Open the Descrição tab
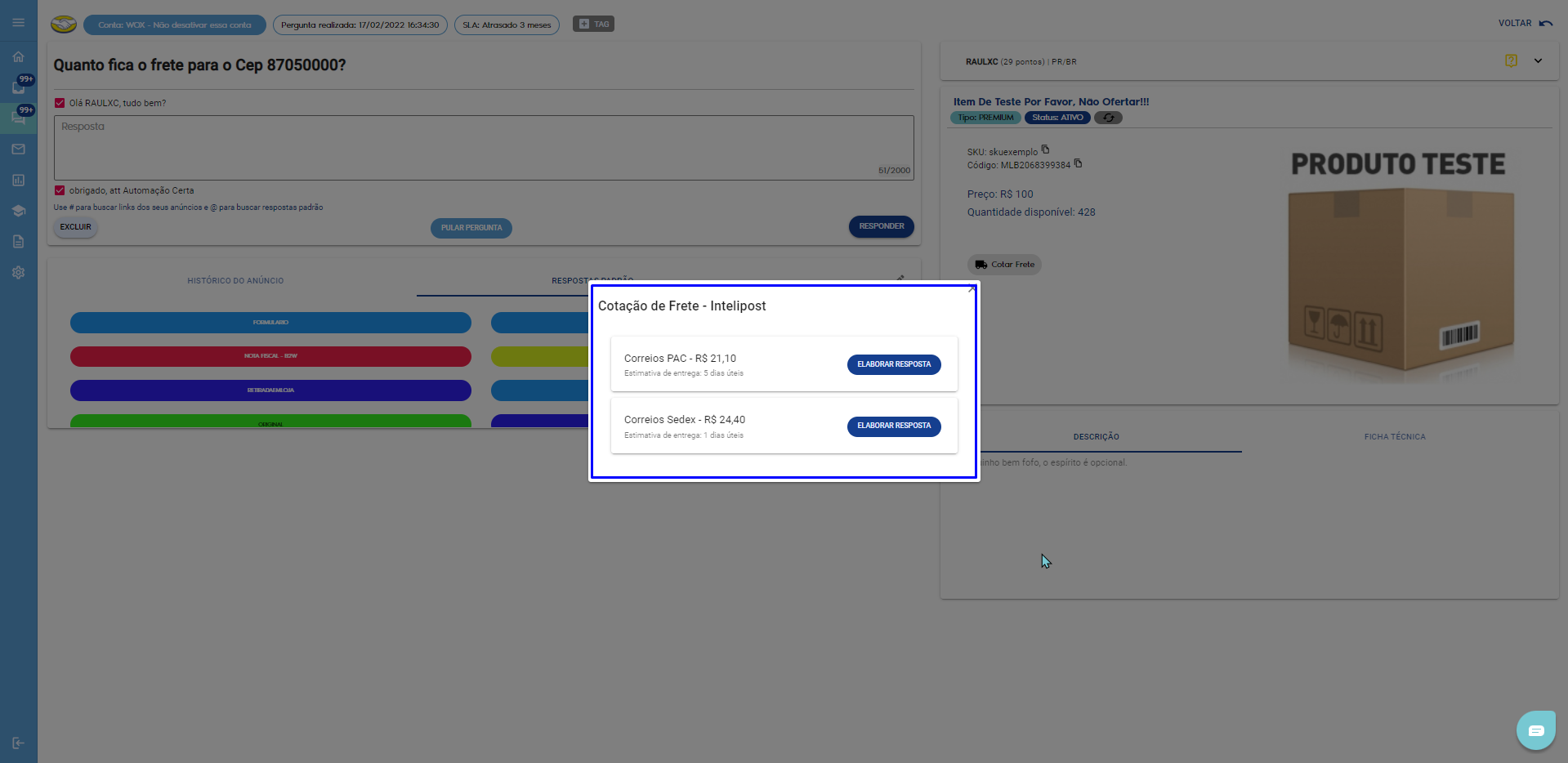 click(x=1096, y=437)
